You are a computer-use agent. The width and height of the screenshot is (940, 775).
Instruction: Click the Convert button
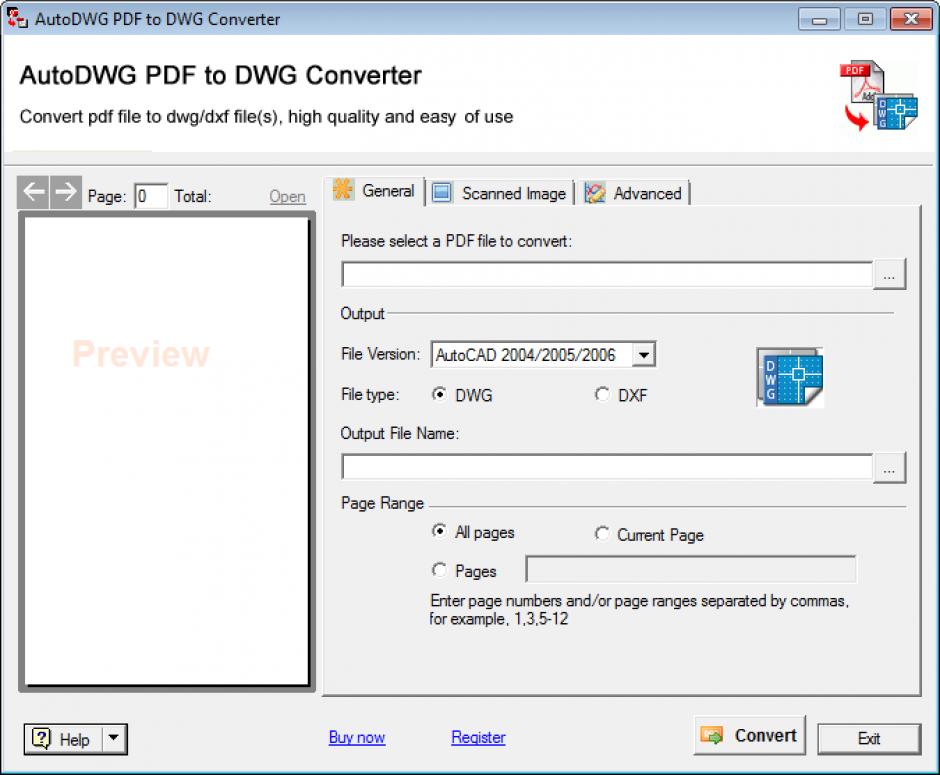coord(749,735)
